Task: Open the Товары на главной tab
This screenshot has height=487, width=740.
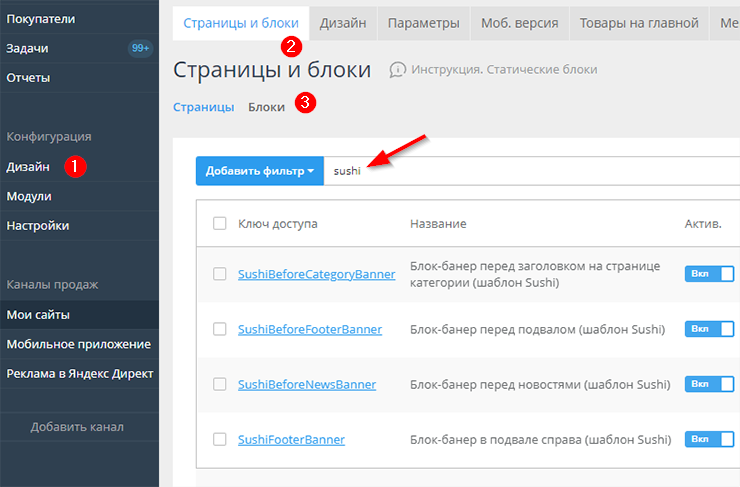Action: (x=638, y=22)
